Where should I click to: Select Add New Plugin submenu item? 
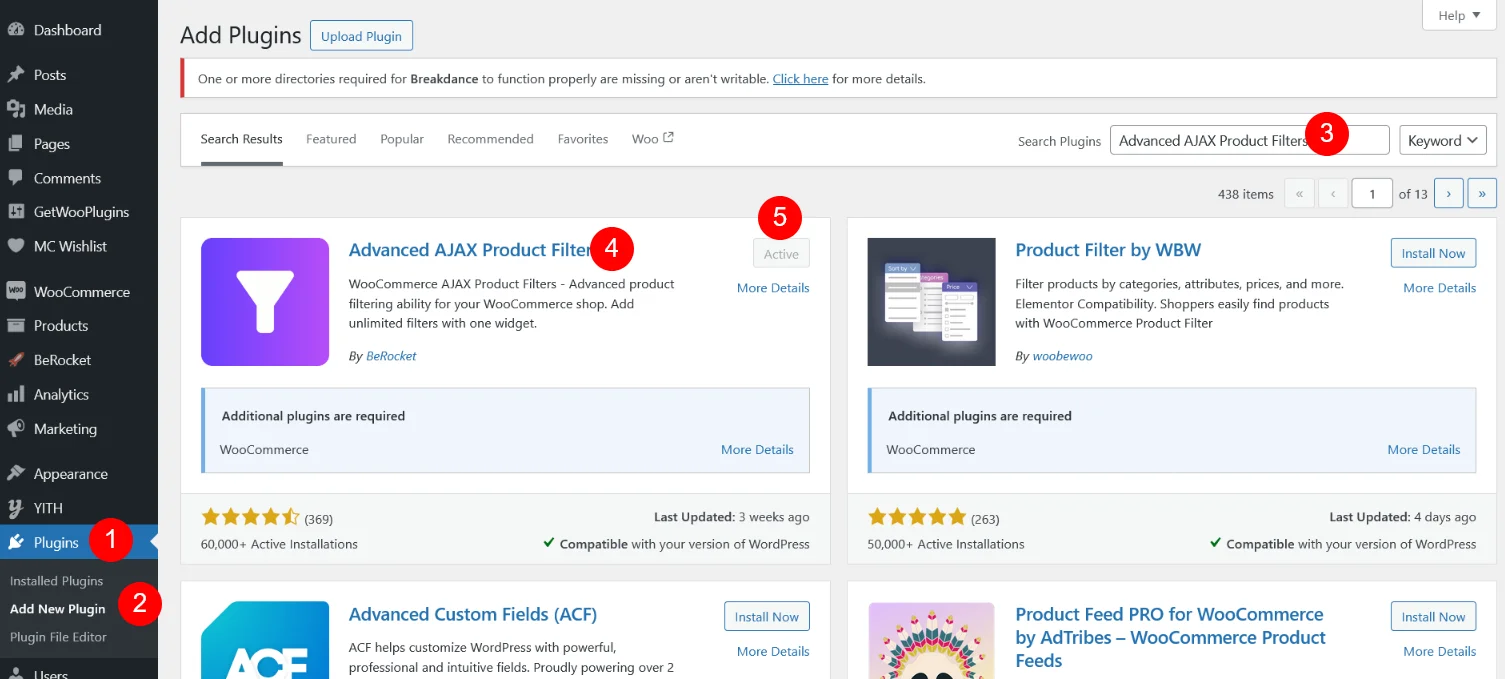click(57, 609)
